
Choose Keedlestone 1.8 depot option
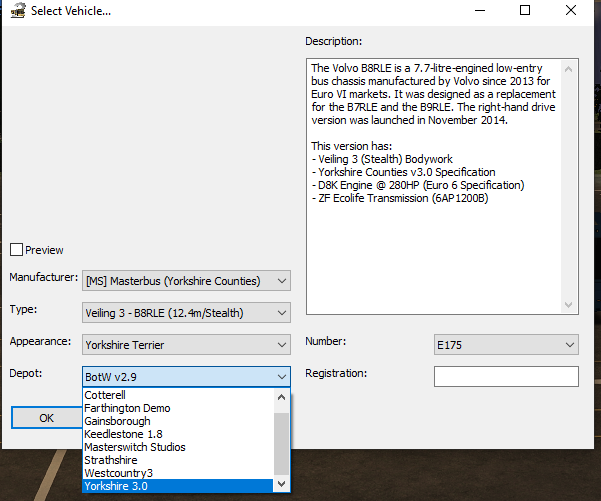[178, 434]
